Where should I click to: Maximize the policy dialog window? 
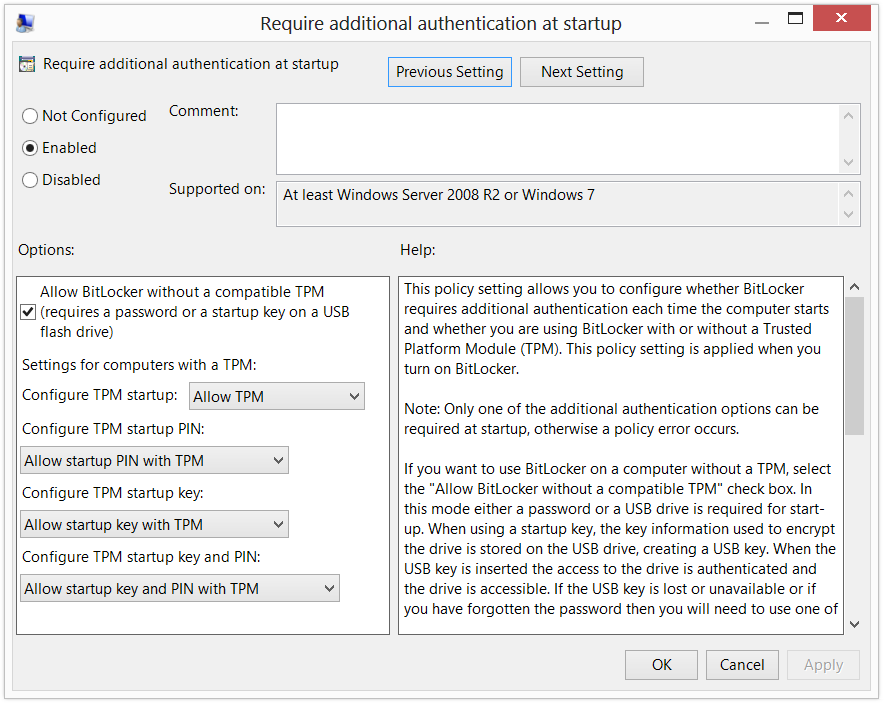pyautogui.click(x=795, y=19)
